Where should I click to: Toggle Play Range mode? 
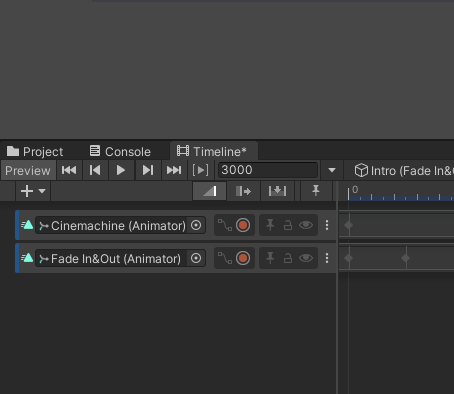200,170
